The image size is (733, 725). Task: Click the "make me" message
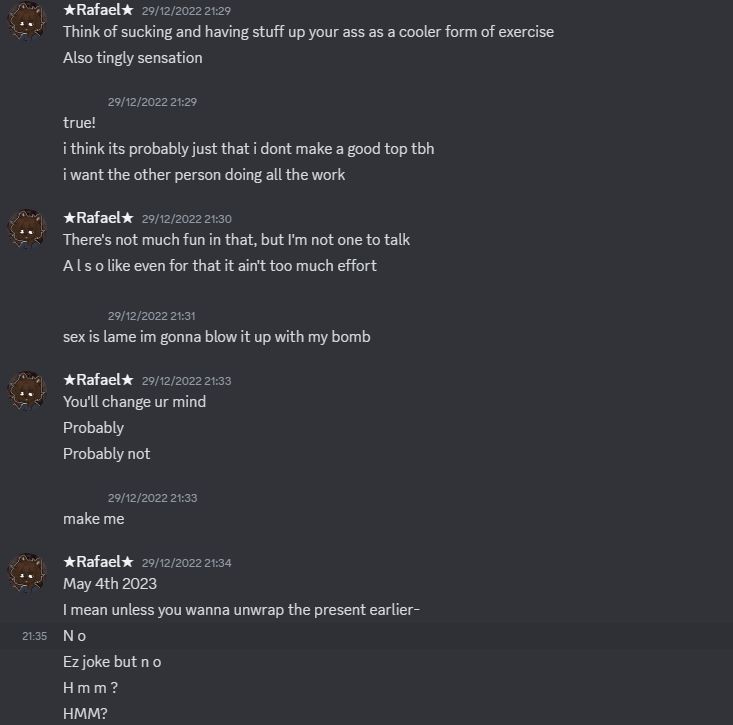click(x=93, y=519)
